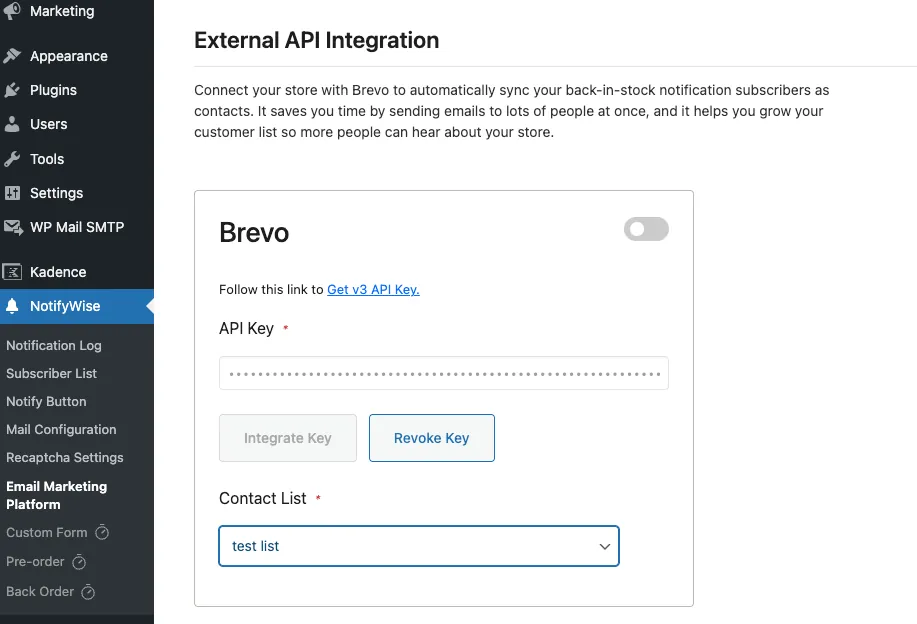Open Mail Configuration submenu item
Viewport: 917px width, 624px height.
61,429
